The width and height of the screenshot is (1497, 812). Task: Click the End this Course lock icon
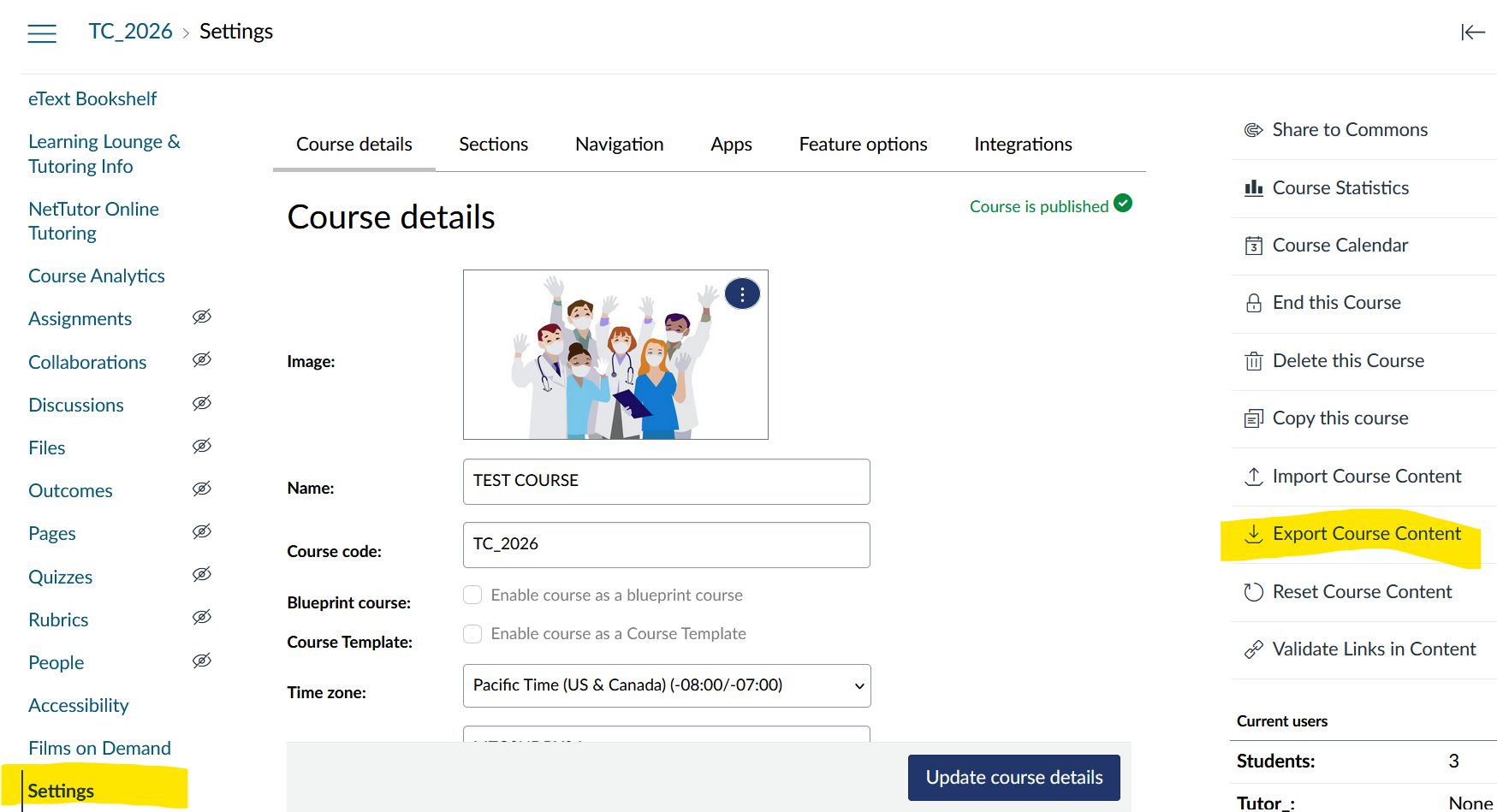(x=1253, y=303)
